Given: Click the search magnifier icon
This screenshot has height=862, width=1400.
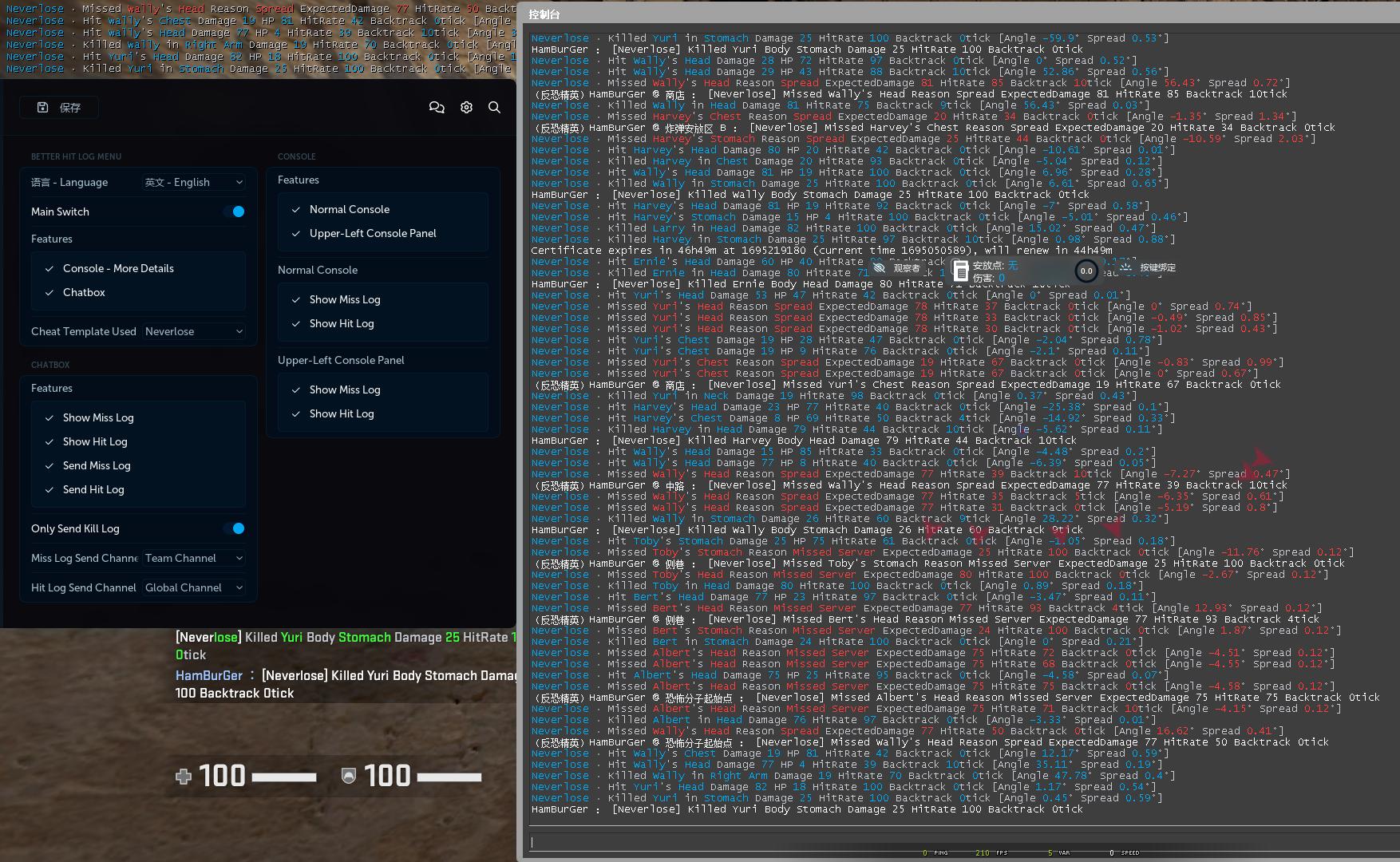Looking at the screenshot, I should pyautogui.click(x=495, y=107).
